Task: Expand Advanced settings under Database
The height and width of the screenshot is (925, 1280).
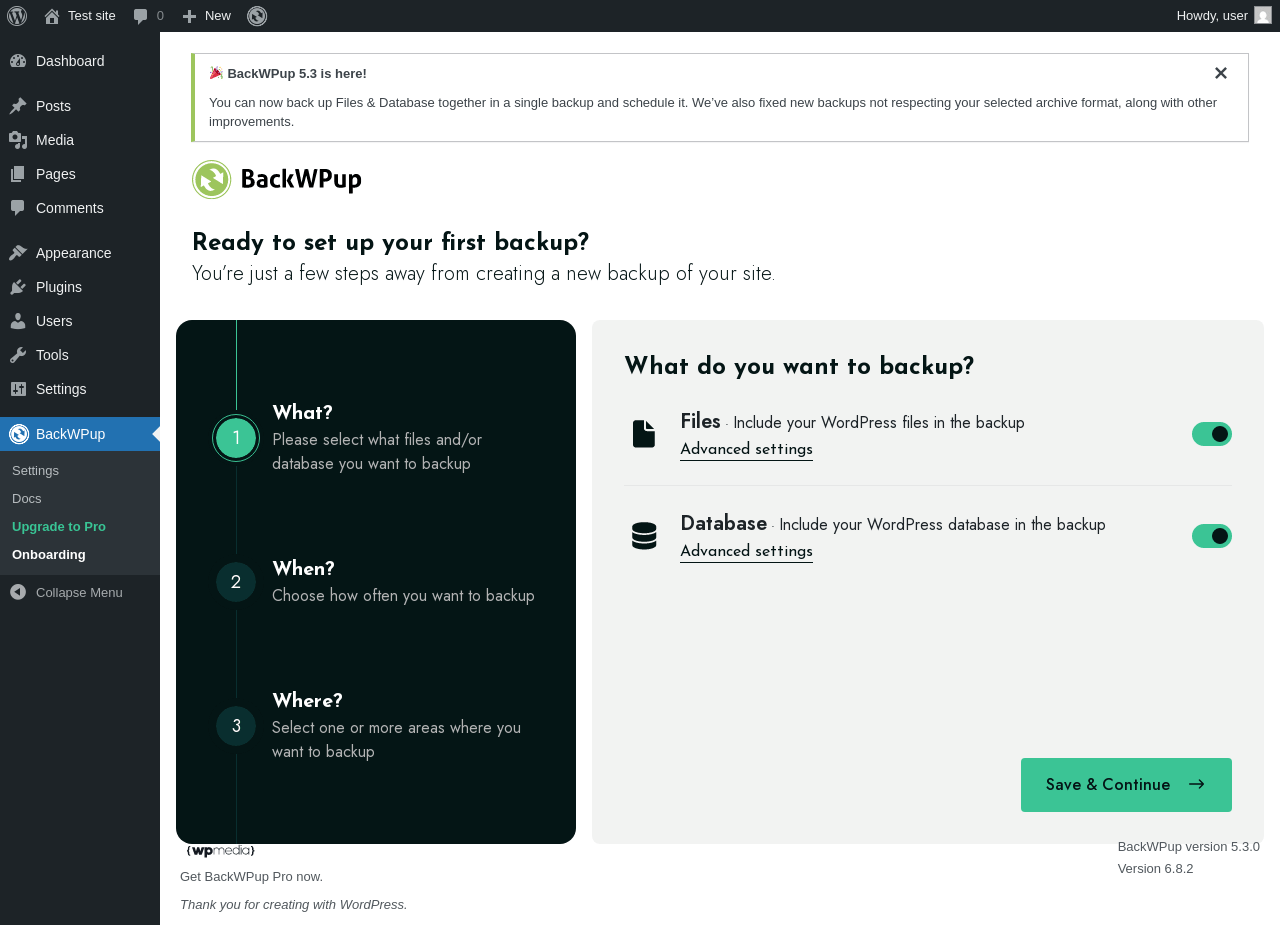Action: [x=746, y=551]
